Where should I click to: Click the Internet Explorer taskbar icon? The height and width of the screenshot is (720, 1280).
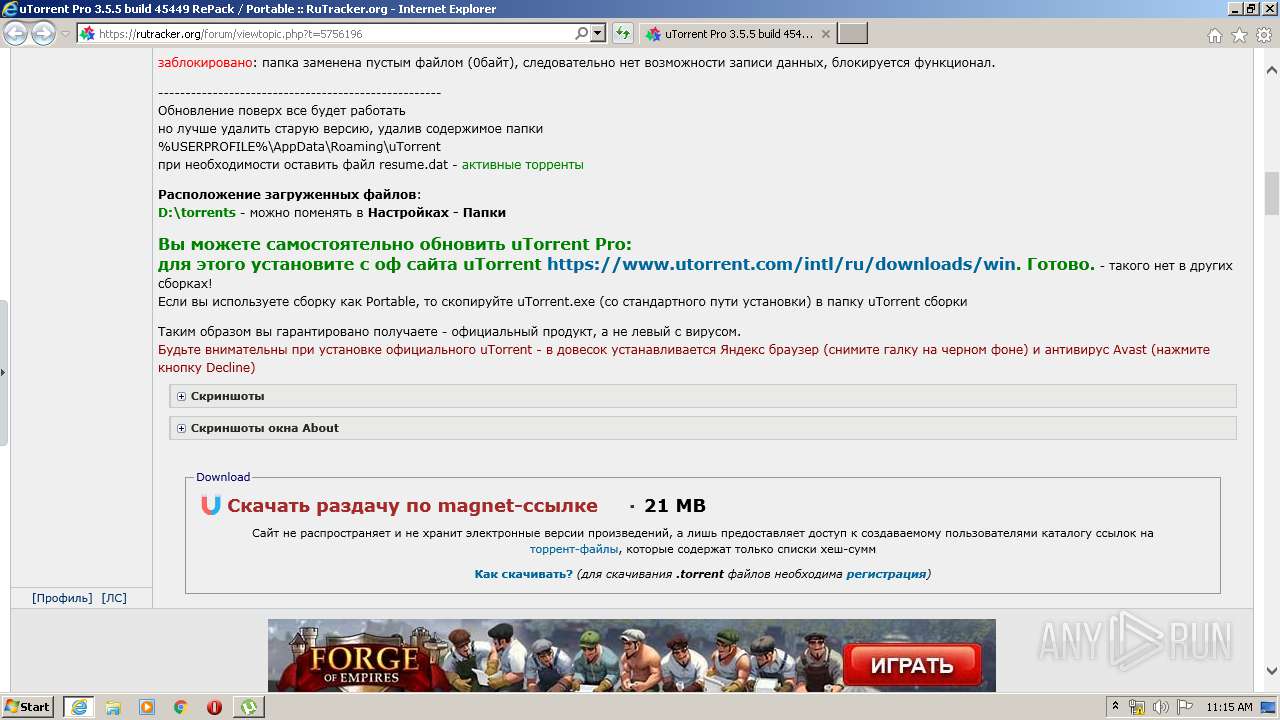click(x=79, y=706)
